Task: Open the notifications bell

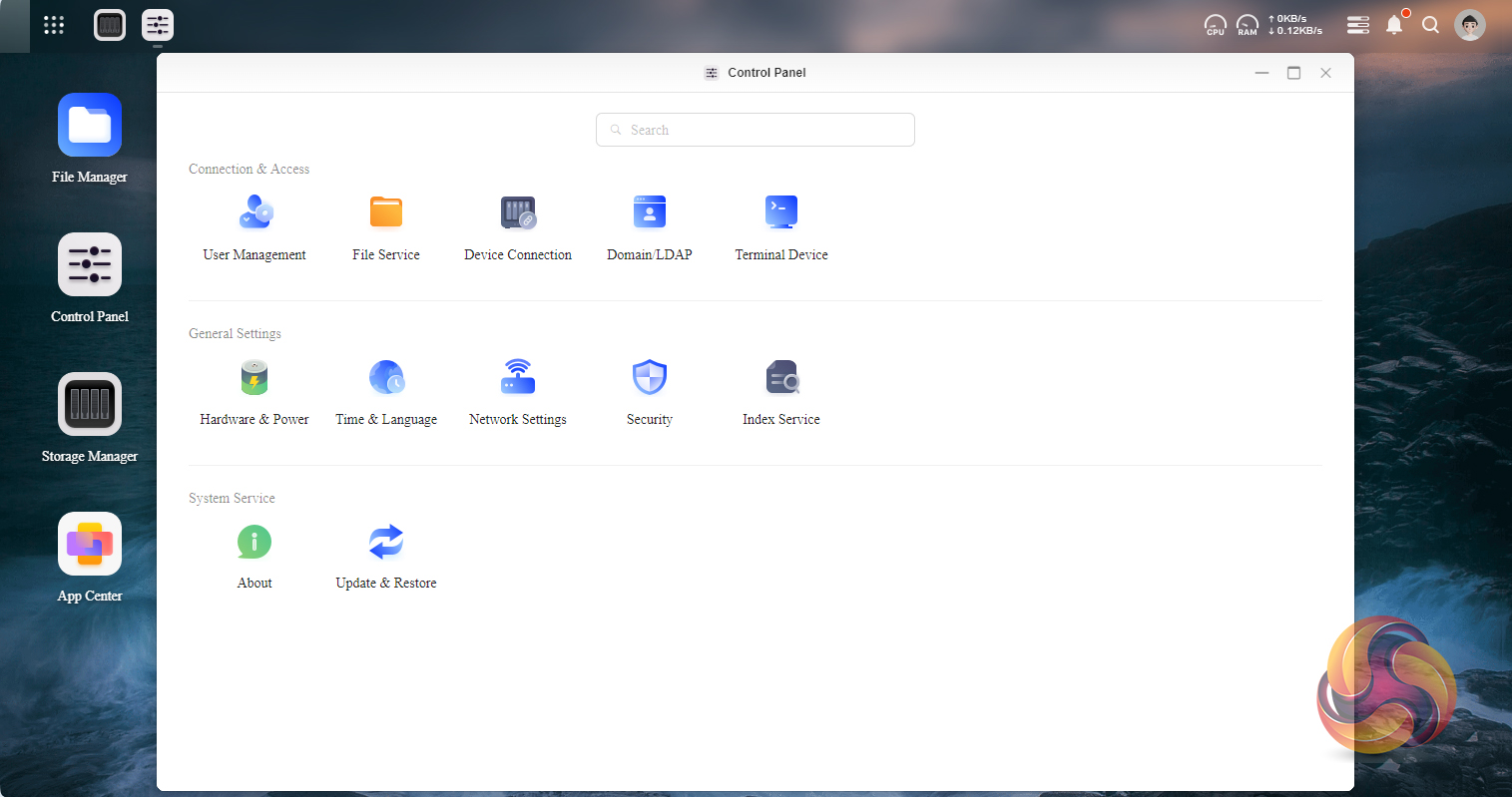Action: click(x=1394, y=25)
